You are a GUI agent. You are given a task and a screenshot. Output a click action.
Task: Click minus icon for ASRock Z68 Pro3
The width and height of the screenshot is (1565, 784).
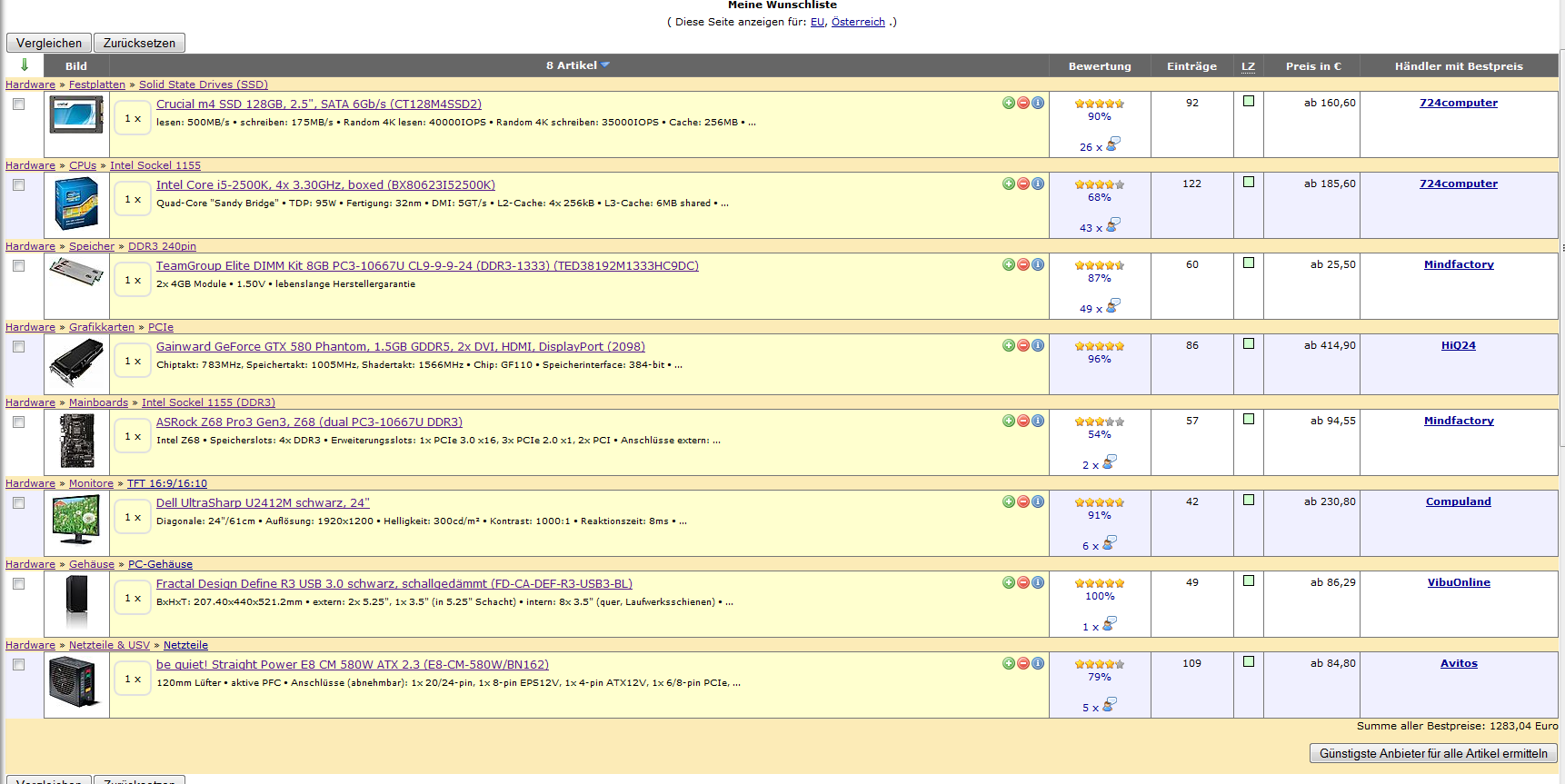click(1023, 421)
